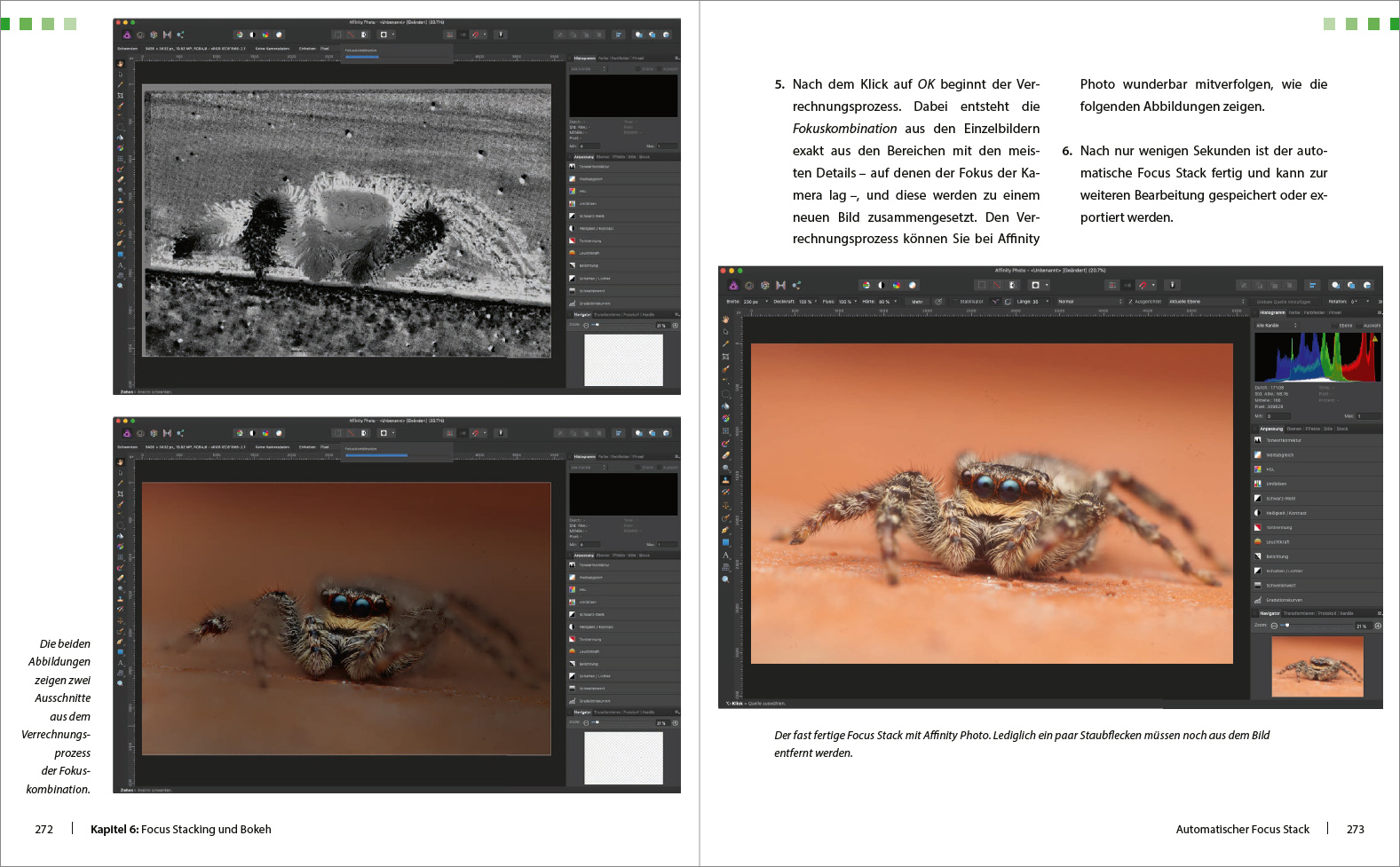The height and width of the screenshot is (867, 1400).
Task: Select the Text tool marked with A
Action: 725,555
